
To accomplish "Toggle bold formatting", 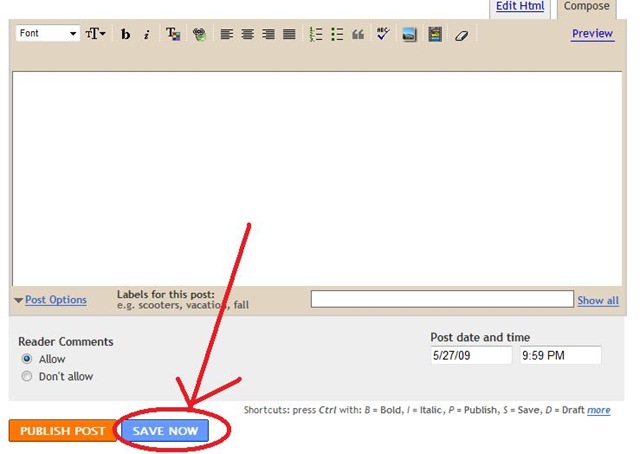I will (125, 34).
